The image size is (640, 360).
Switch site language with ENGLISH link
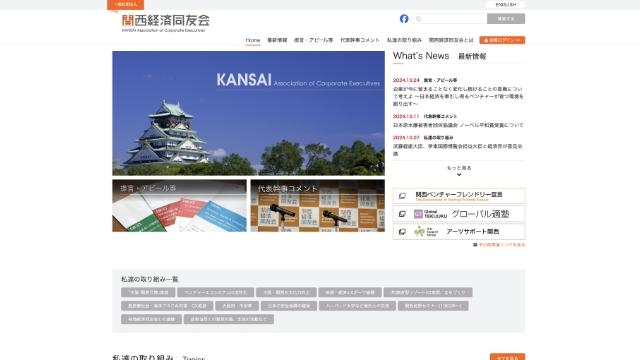pos(506,4)
